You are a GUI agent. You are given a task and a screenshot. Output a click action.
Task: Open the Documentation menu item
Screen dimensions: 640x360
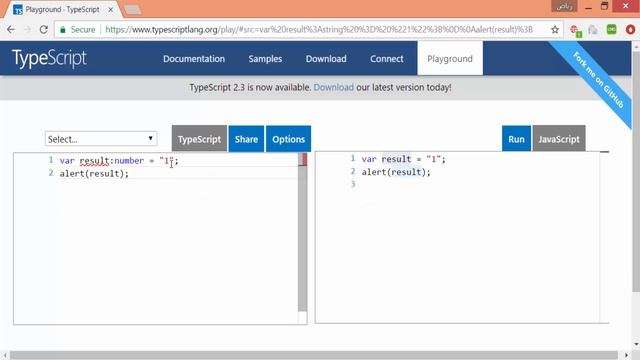pos(194,59)
